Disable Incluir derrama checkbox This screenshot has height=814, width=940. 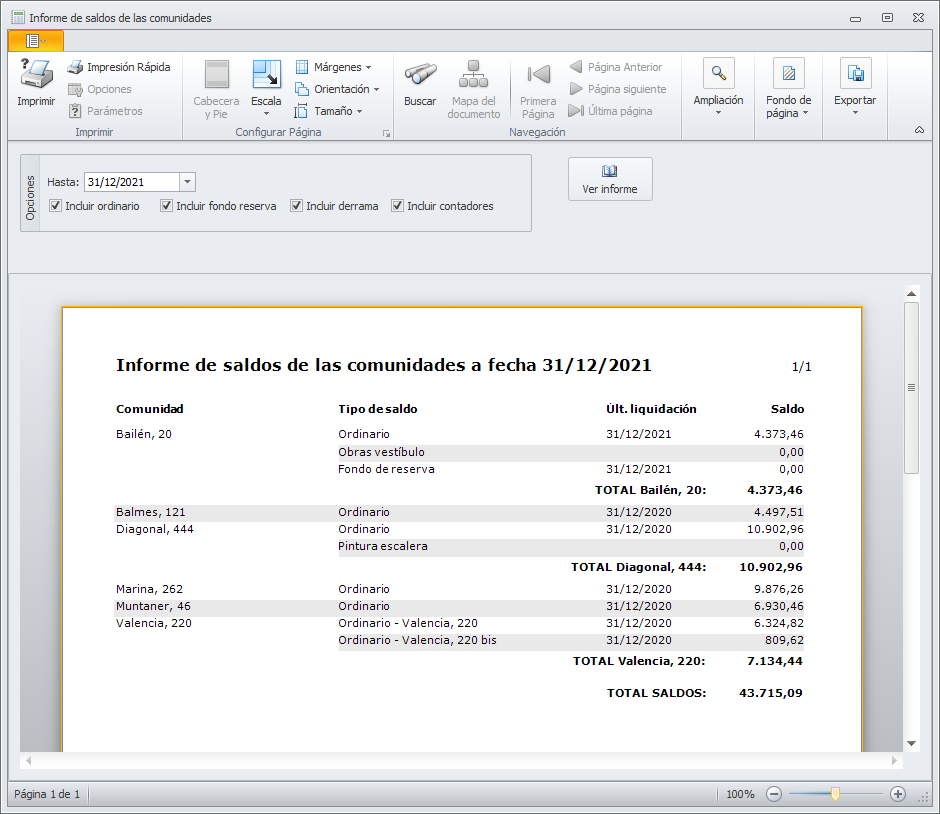(x=297, y=206)
